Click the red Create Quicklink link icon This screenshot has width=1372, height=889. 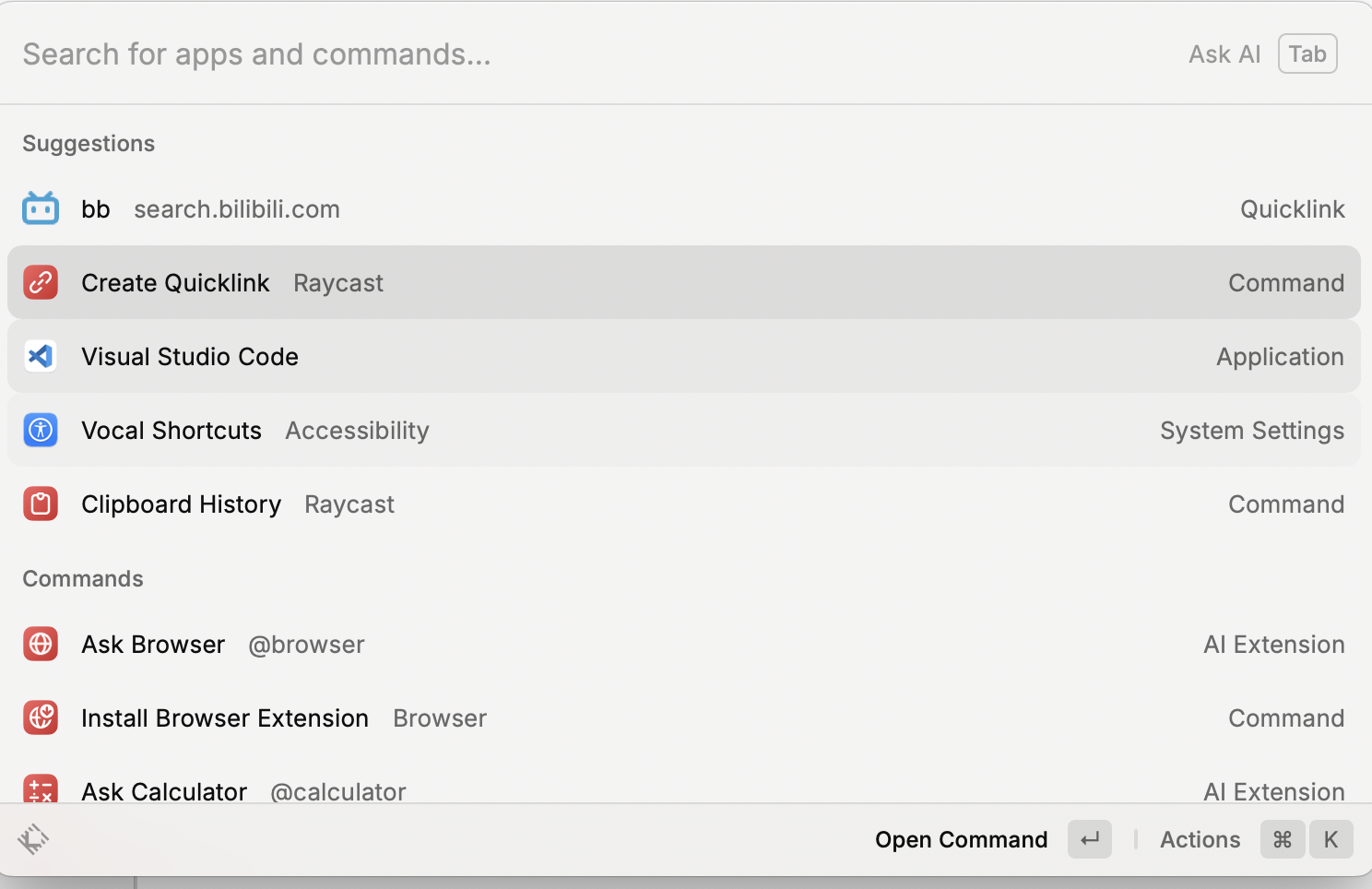point(41,283)
